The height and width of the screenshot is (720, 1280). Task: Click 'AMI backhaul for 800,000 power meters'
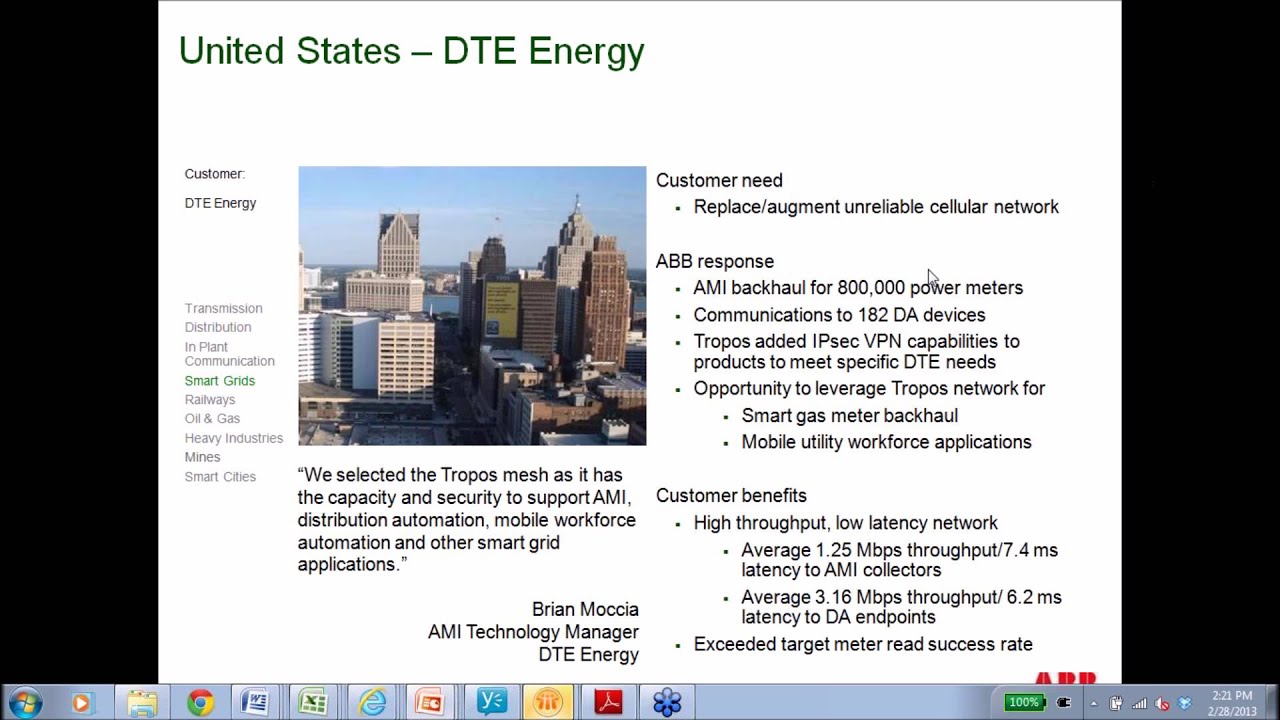858,288
